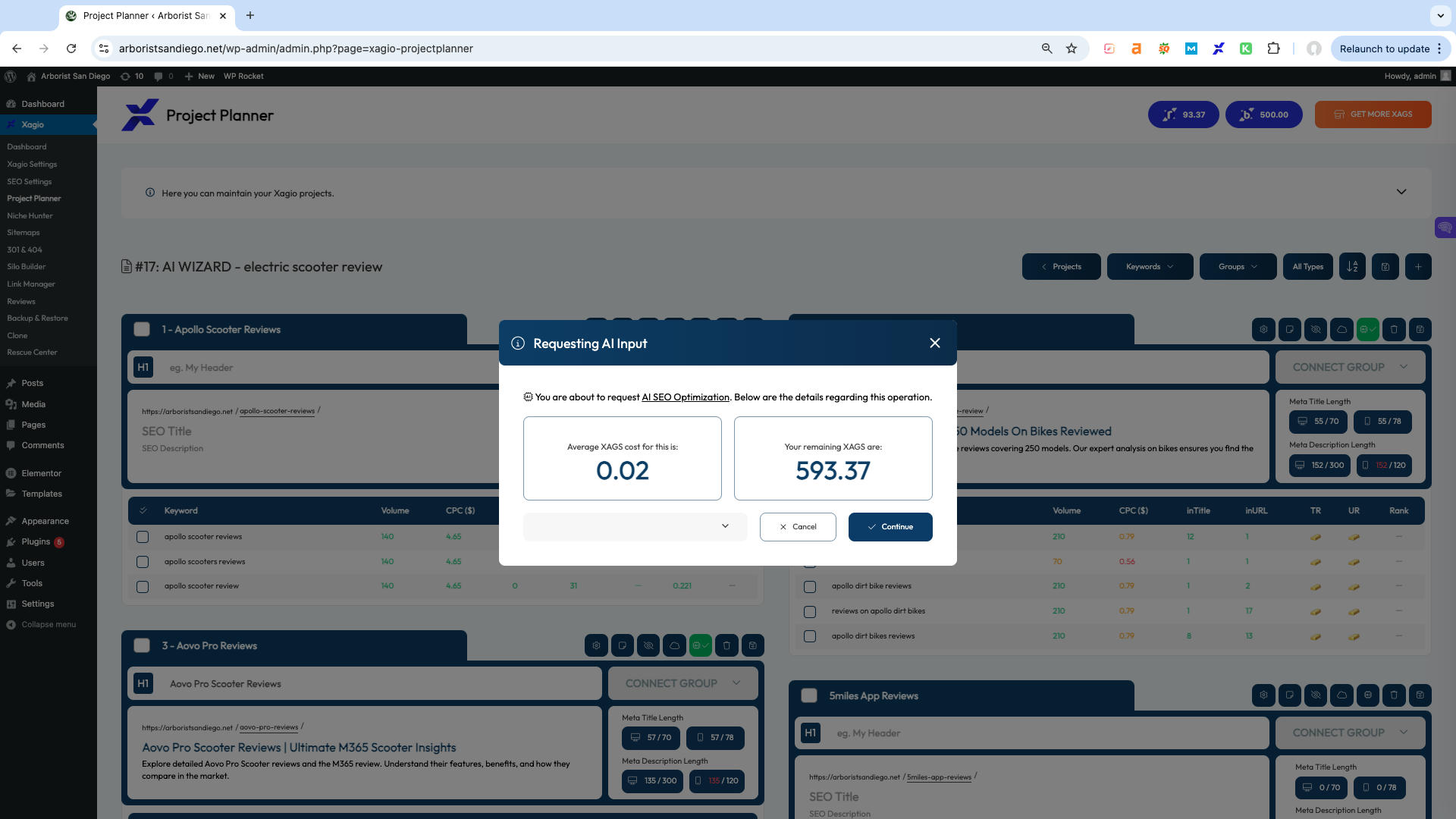Tick the 'reviews on apollo dirt bikes' checkbox
The height and width of the screenshot is (819, 1456).
click(x=810, y=612)
